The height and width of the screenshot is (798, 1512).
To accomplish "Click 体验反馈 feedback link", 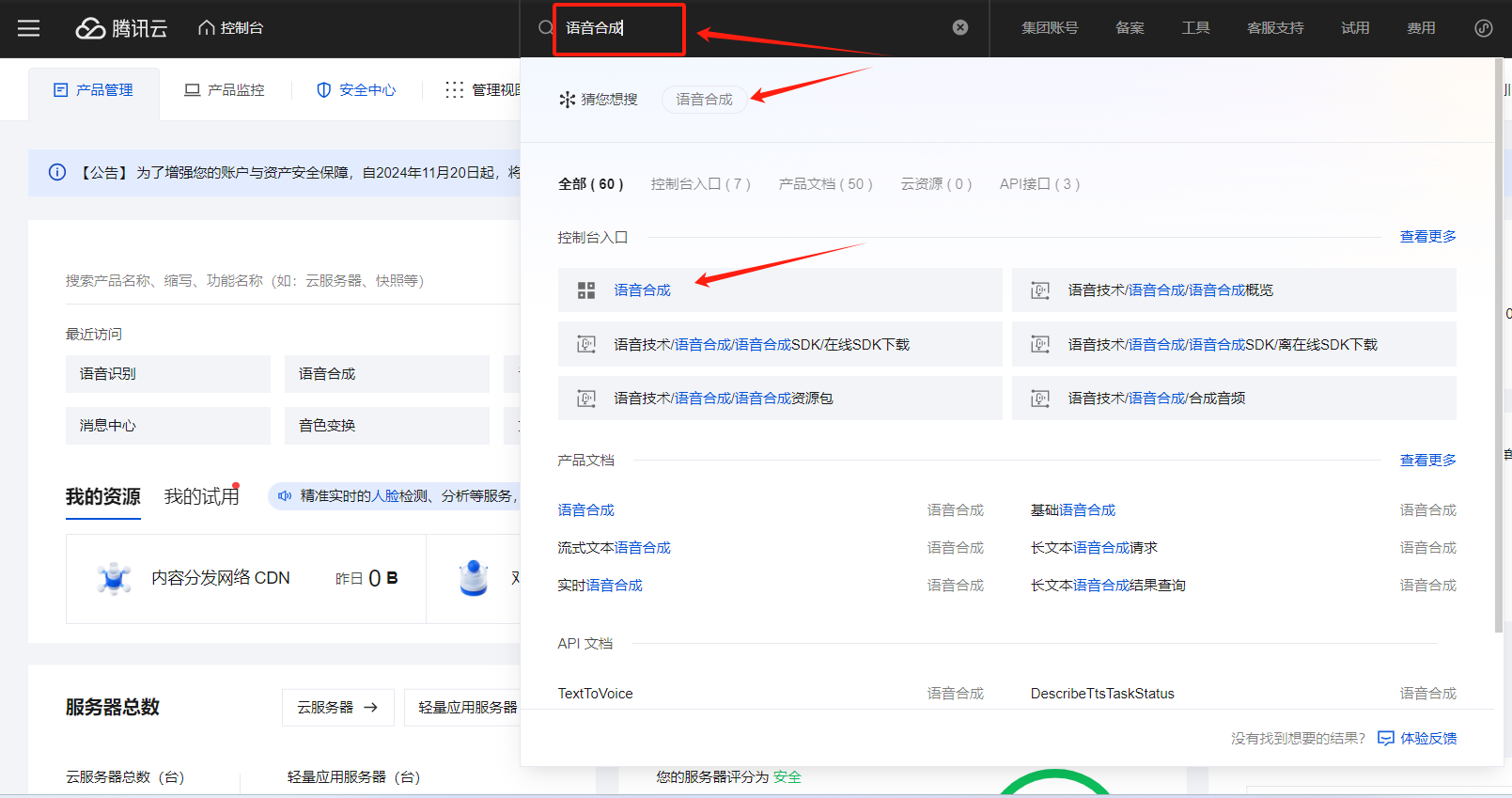I will [x=1428, y=739].
